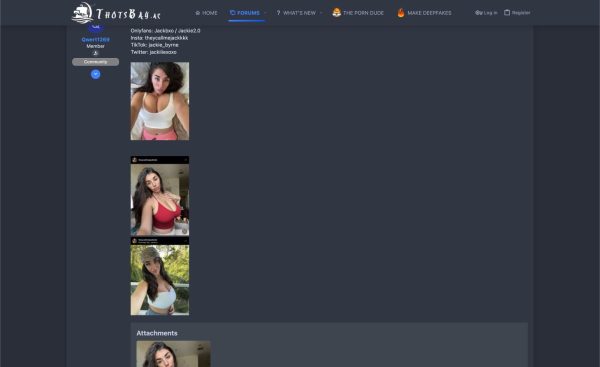Screen dimensions: 600x367
Task: Click the small person icon below Member
Action: [x=95, y=53]
